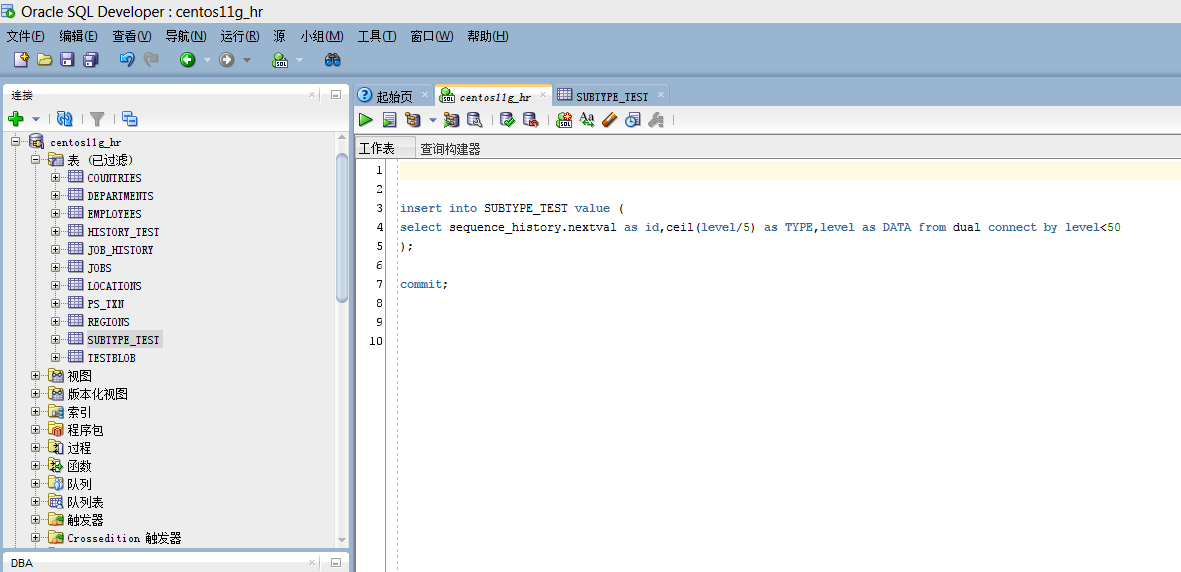Place cursor on editor line 1

pyautogui.click(x=789, y=170)
